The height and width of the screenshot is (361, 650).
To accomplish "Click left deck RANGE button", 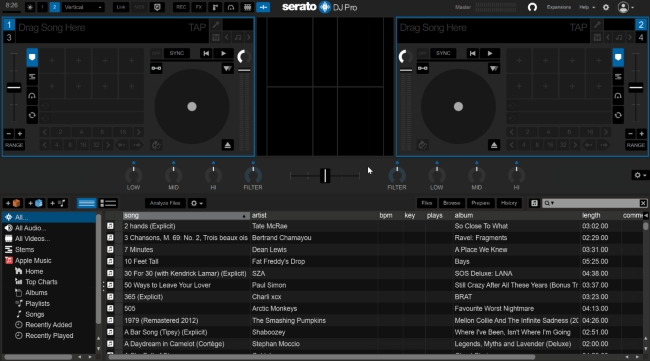I will [14, 145].
